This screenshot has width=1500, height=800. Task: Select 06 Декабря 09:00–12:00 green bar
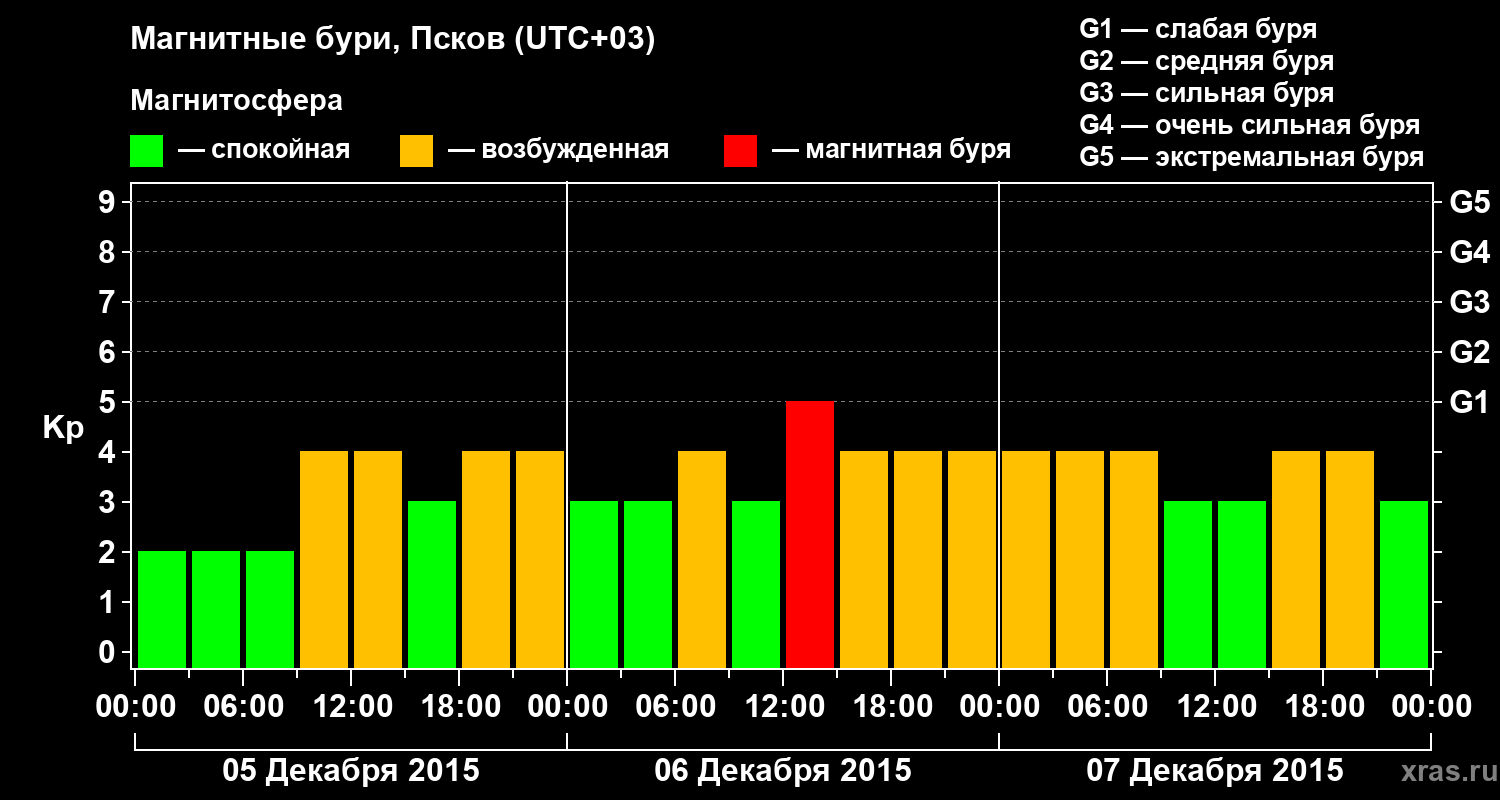pyautogui.click(x=756, y=584)
